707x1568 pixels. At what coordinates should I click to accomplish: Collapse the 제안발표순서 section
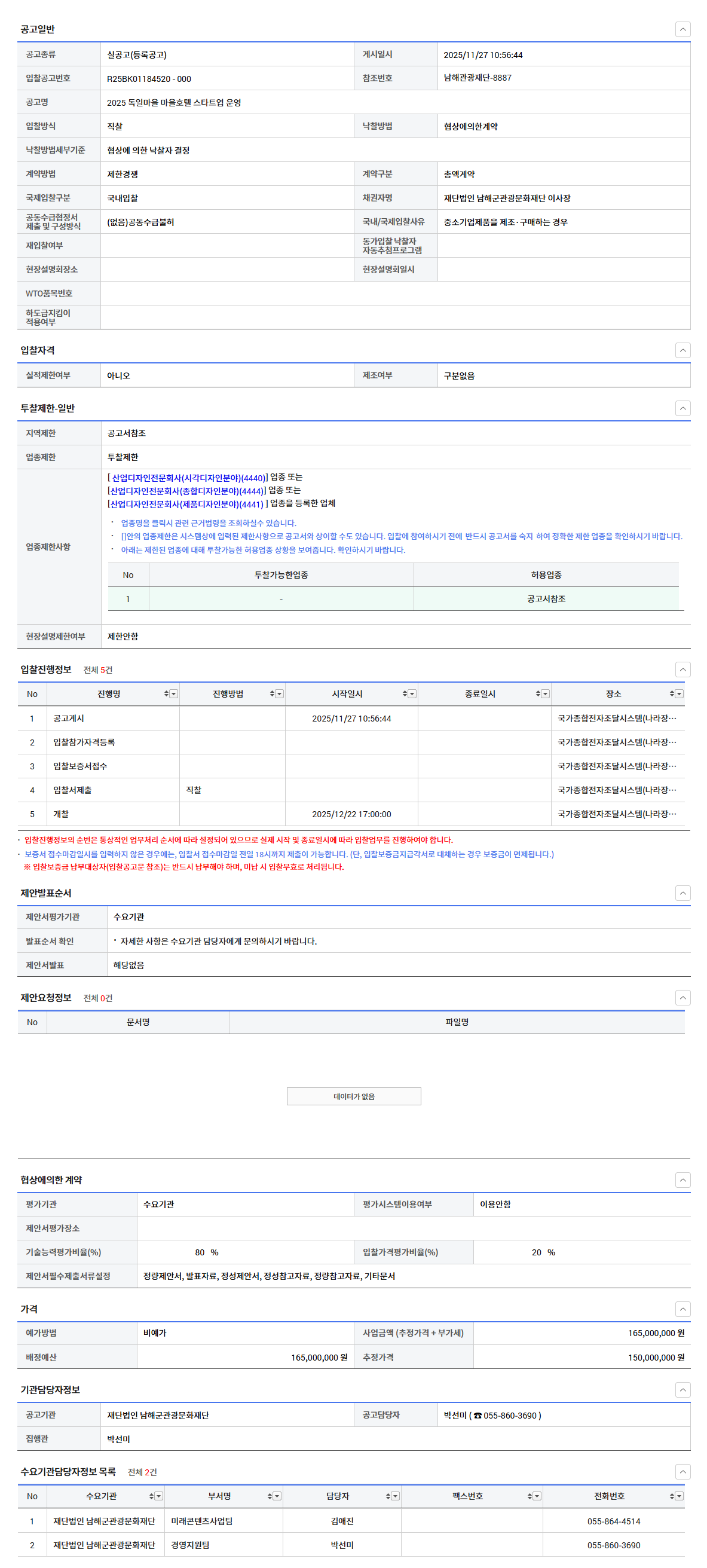tap(682, 893)
